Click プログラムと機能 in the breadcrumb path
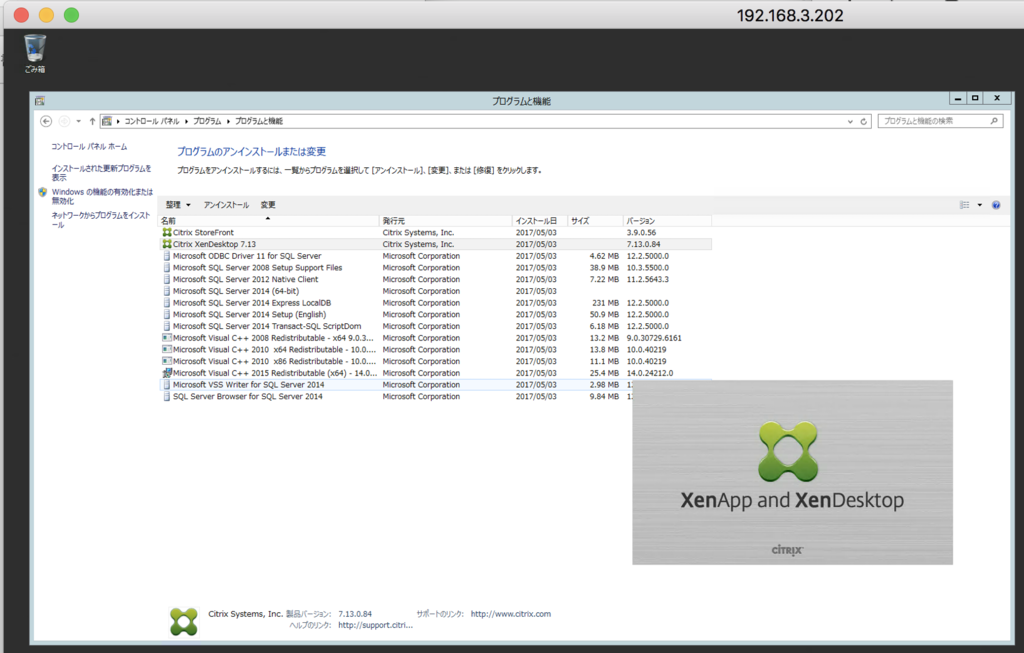1024x653 pixels. 259,121
